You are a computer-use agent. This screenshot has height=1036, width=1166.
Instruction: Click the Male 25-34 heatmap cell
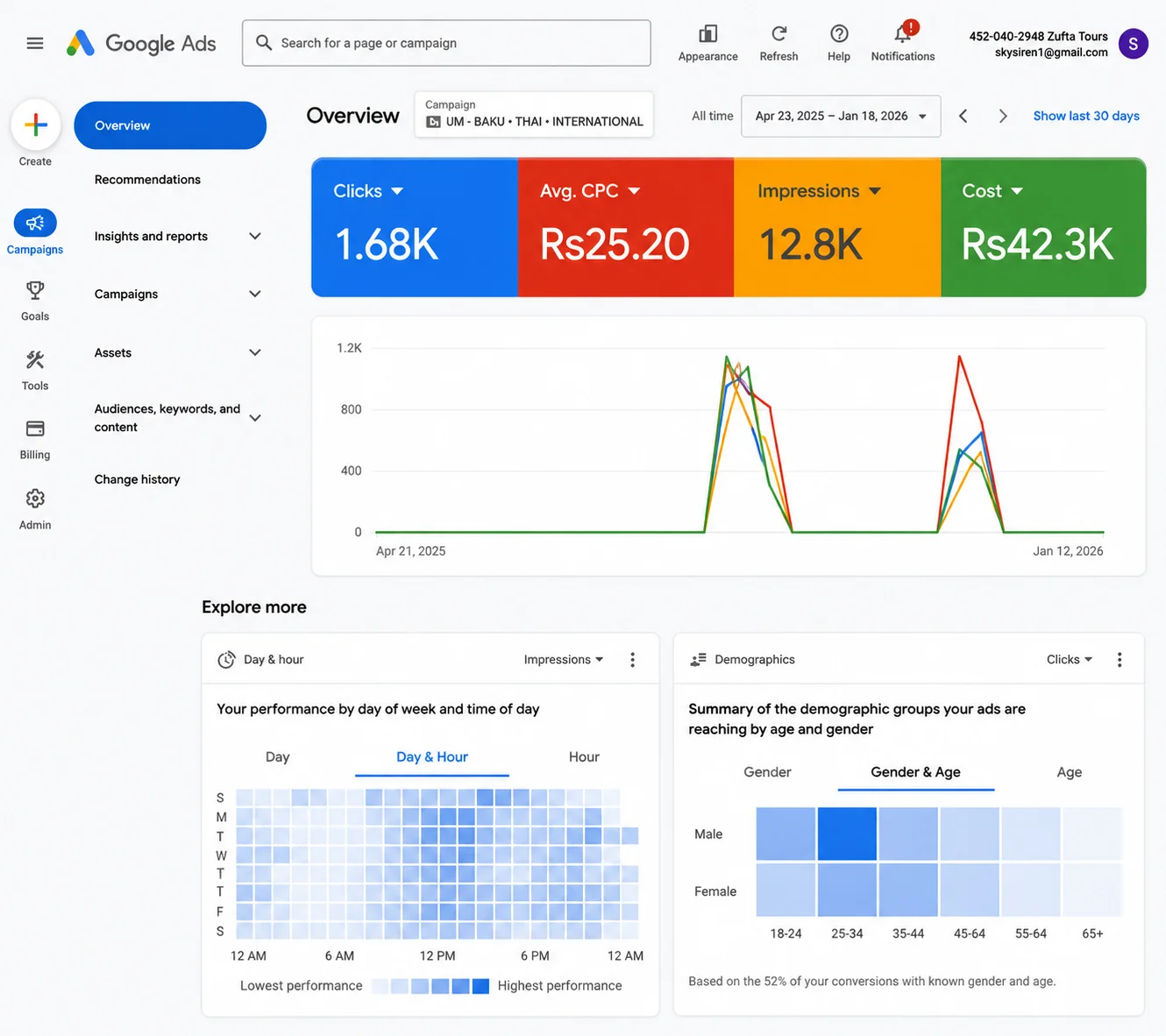(847, 834)
